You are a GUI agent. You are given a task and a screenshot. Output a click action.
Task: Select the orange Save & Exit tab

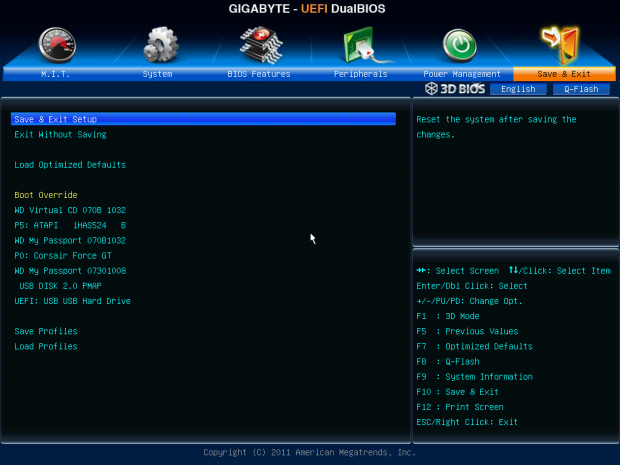[x=564, y=74]
